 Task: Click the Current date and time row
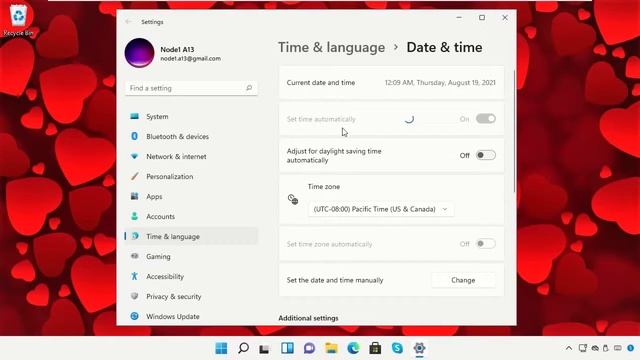click(x=391, y=82)
